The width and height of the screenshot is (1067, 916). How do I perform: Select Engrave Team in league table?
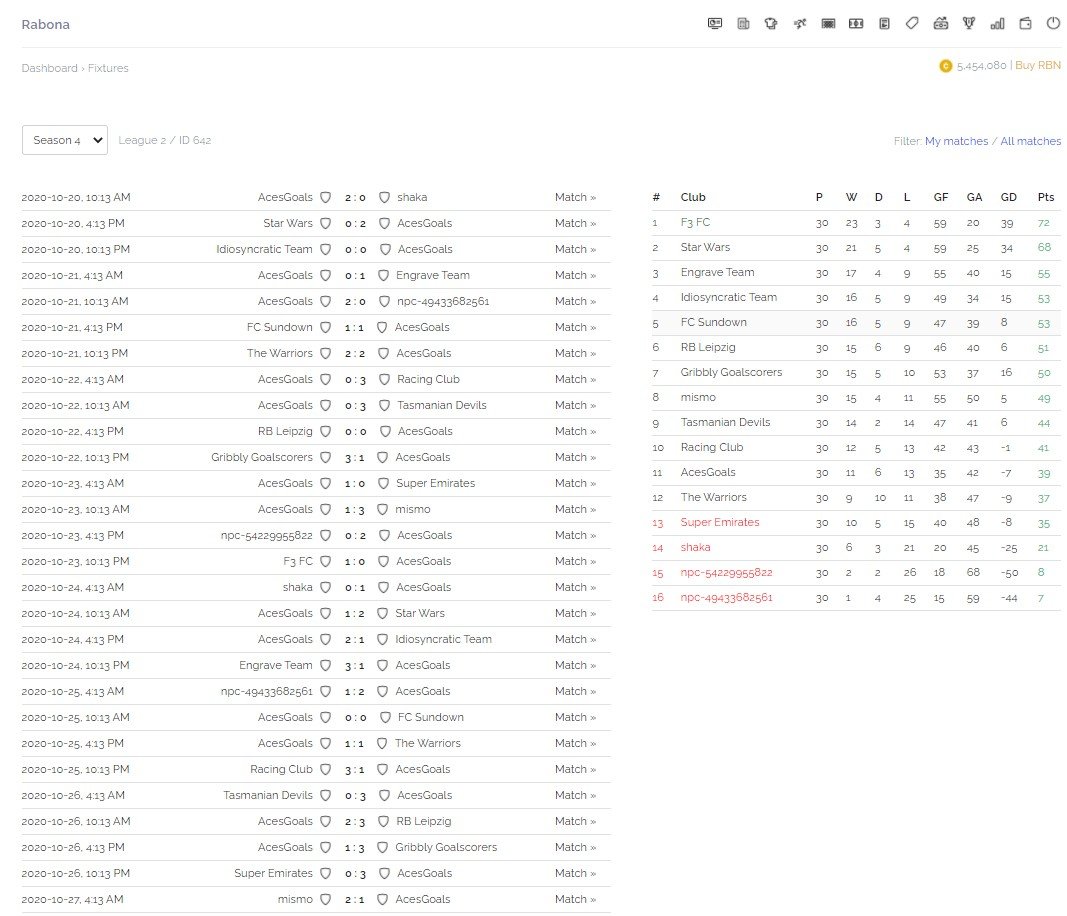coord(717,272)
